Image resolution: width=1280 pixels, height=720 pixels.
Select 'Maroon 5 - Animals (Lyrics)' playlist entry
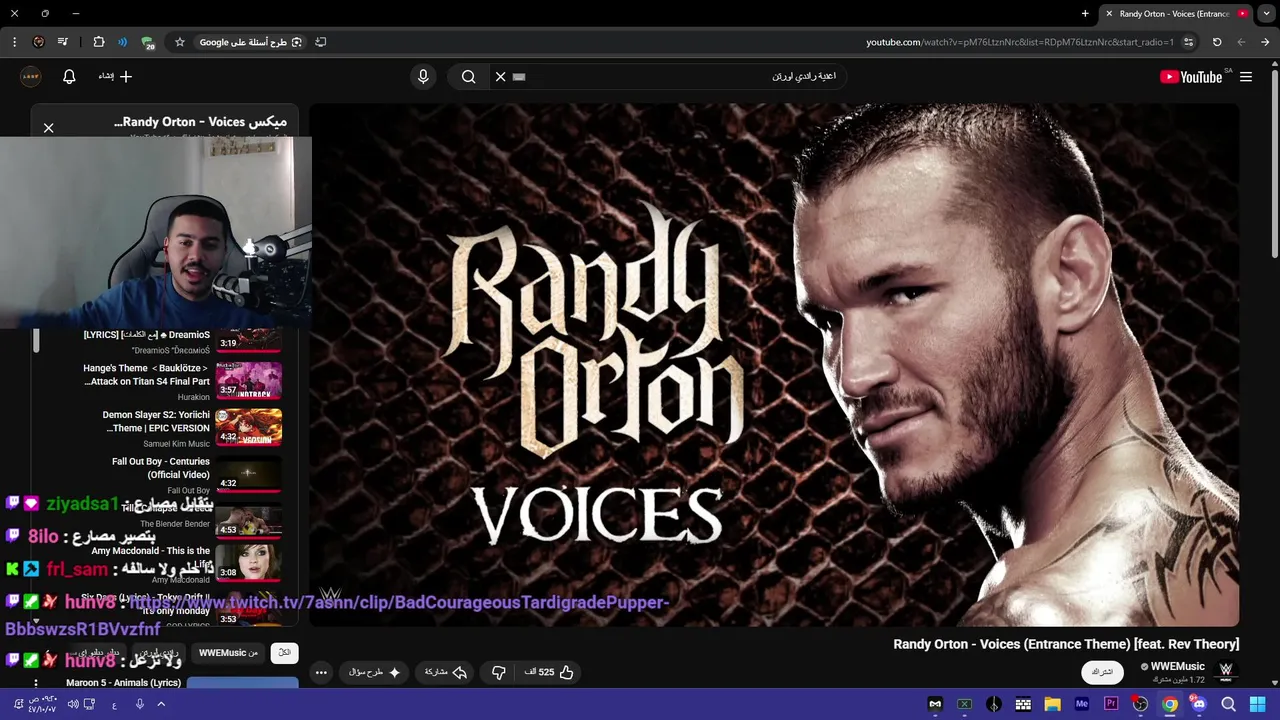click(x=124, y=683)
